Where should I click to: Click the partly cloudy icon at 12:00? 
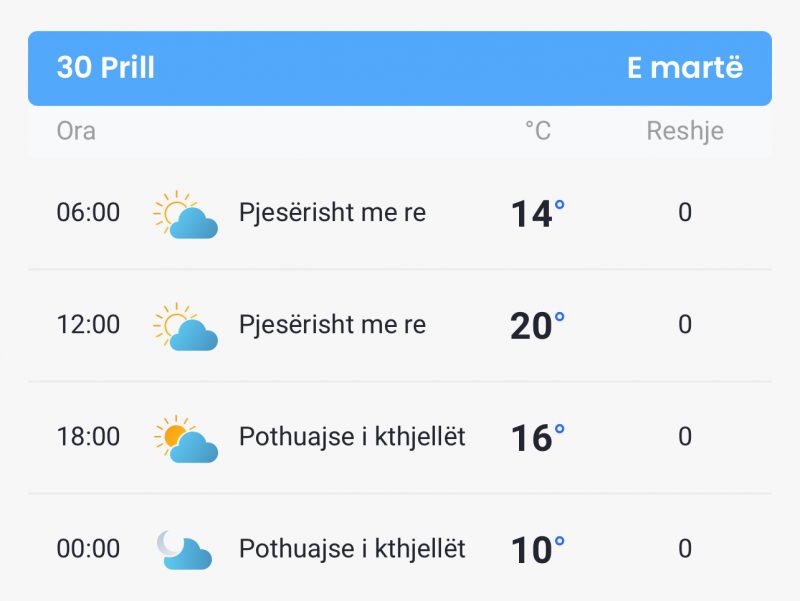186,327
